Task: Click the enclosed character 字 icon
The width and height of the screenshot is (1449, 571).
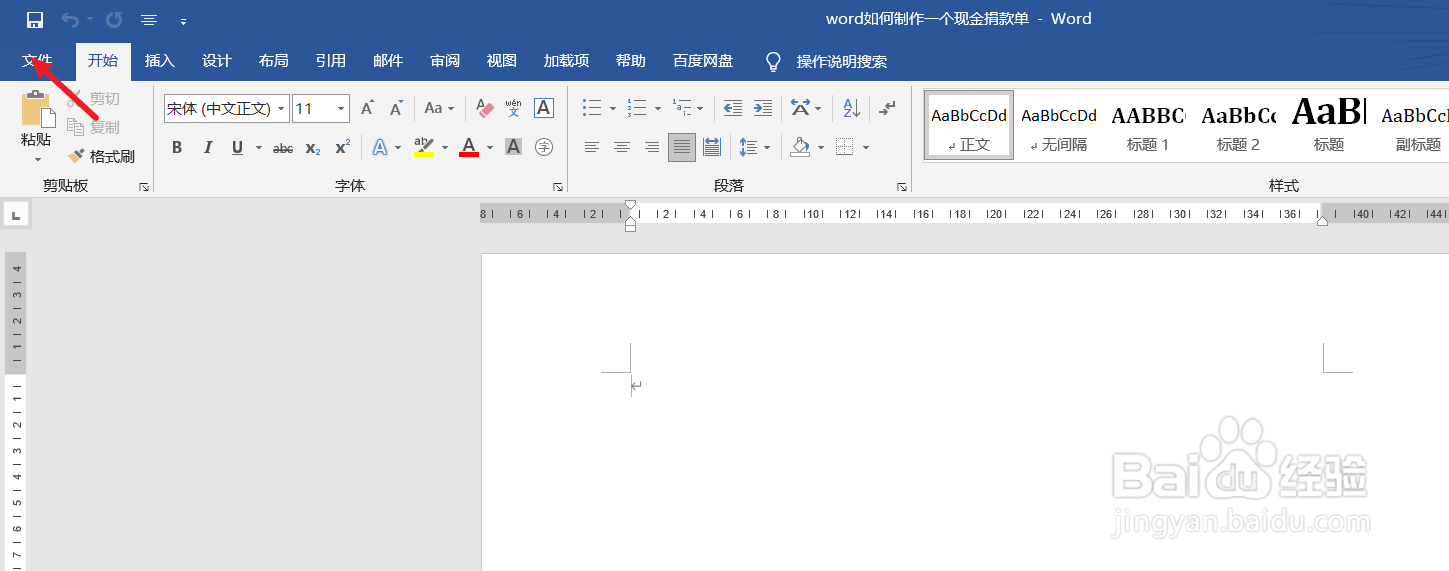Action: coord(544,148)
